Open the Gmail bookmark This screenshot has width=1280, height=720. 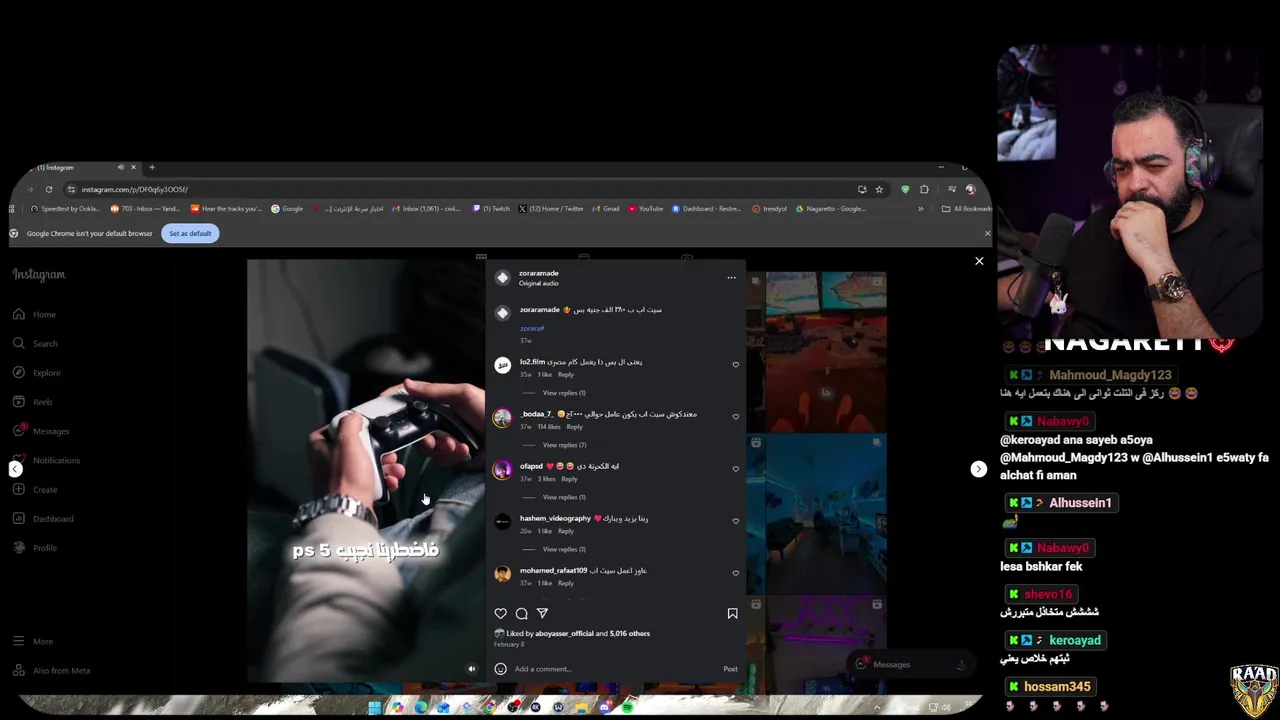tap(605, 209)
